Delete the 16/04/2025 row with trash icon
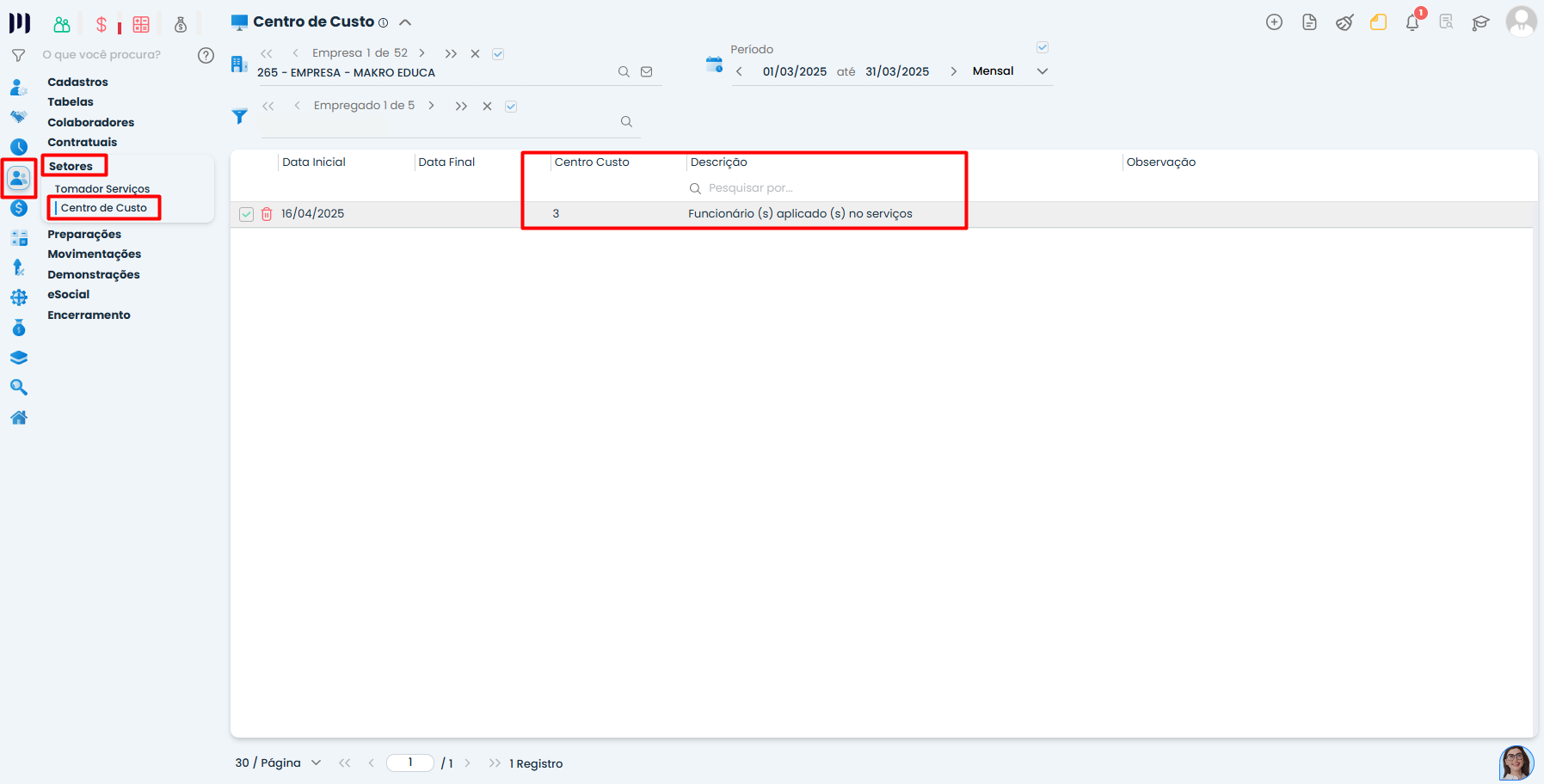Image resolution: width=1544 pixels, height=784 pixels. (x=267, y=214)
